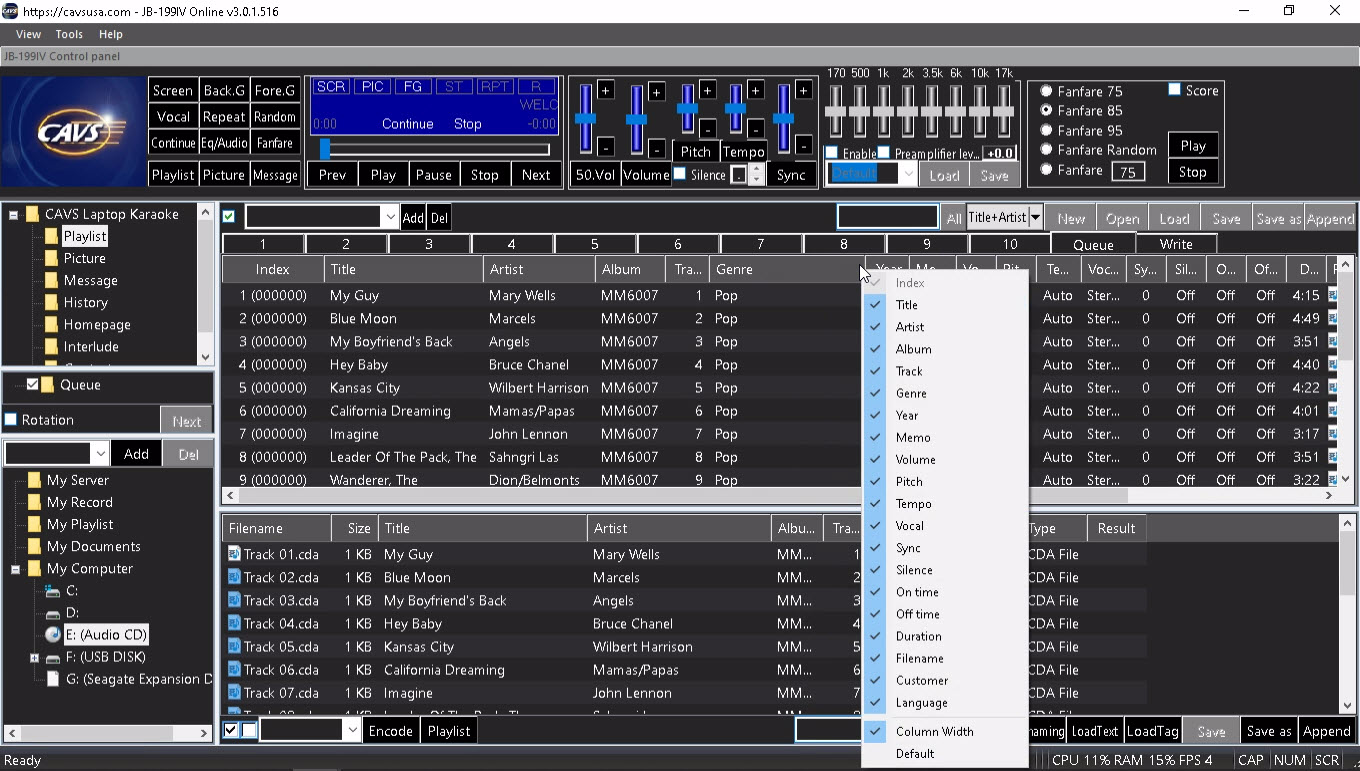1360x771 pixels.
Task: Click the Eq/Audio button
Action: (224, 143)
